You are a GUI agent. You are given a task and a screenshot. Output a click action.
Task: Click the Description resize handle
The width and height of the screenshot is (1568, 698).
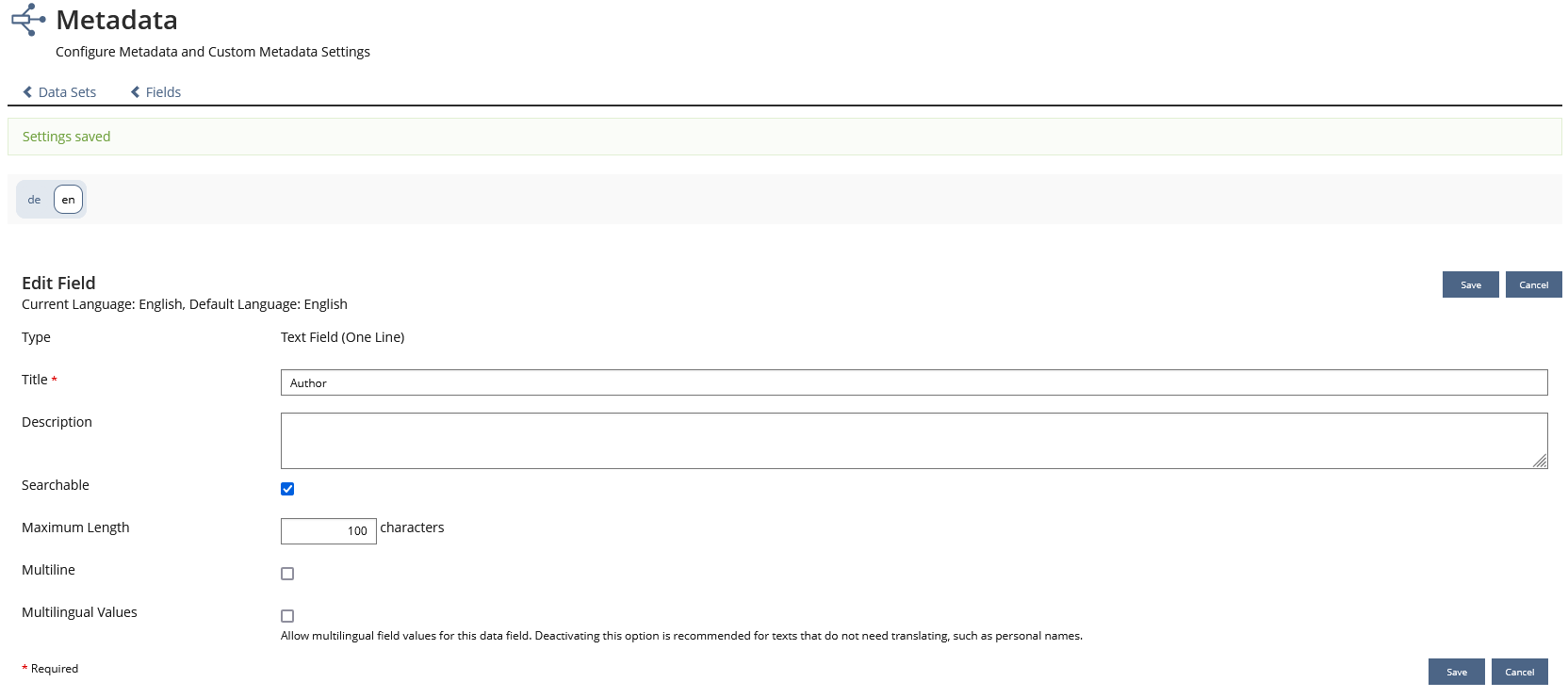1540,461
